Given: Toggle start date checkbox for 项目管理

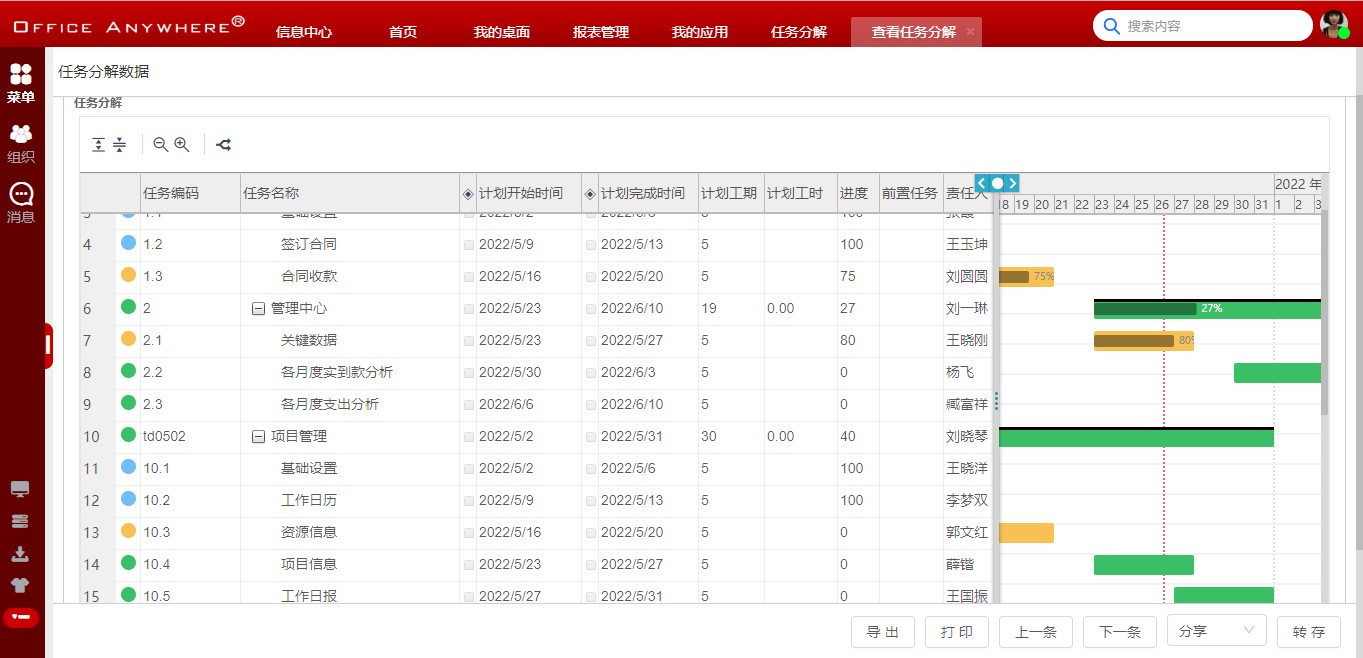Looking at the screenshot, I should (x=469, y=436).
